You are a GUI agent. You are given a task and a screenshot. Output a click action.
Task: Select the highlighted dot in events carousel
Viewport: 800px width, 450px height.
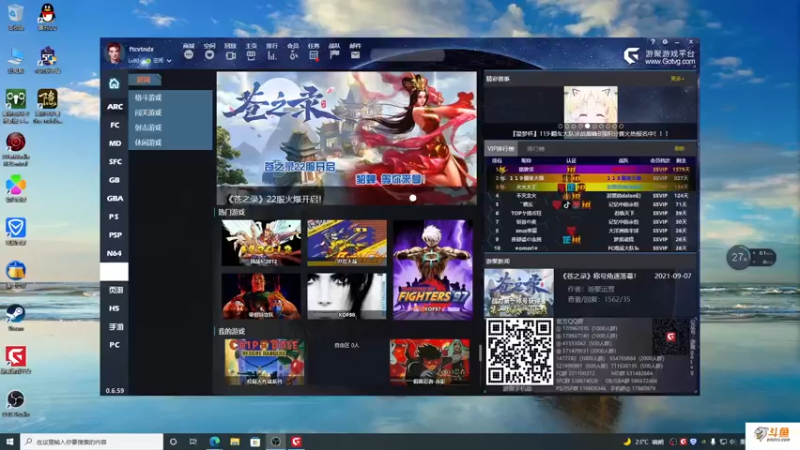coord(587,126)
